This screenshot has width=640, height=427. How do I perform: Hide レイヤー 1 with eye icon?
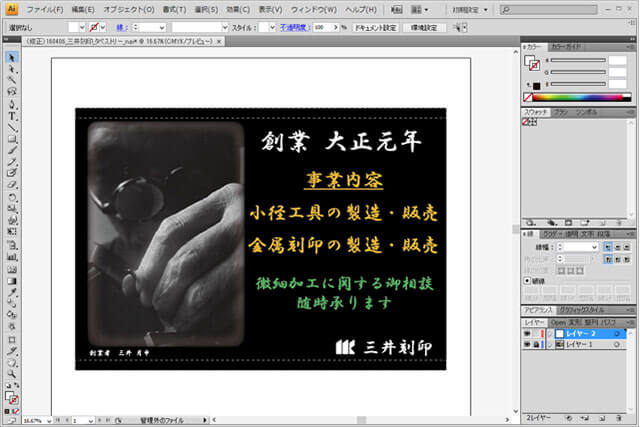(527, 345)
